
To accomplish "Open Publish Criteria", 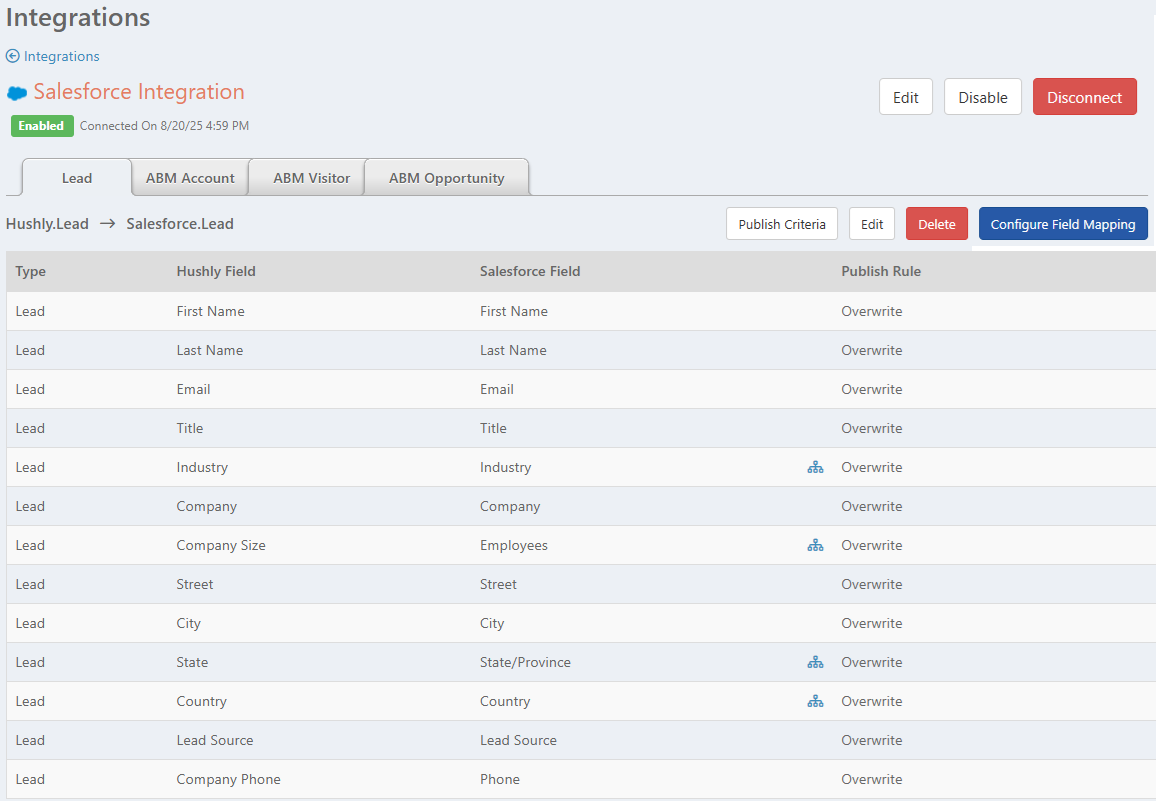I will pos(781,224).
